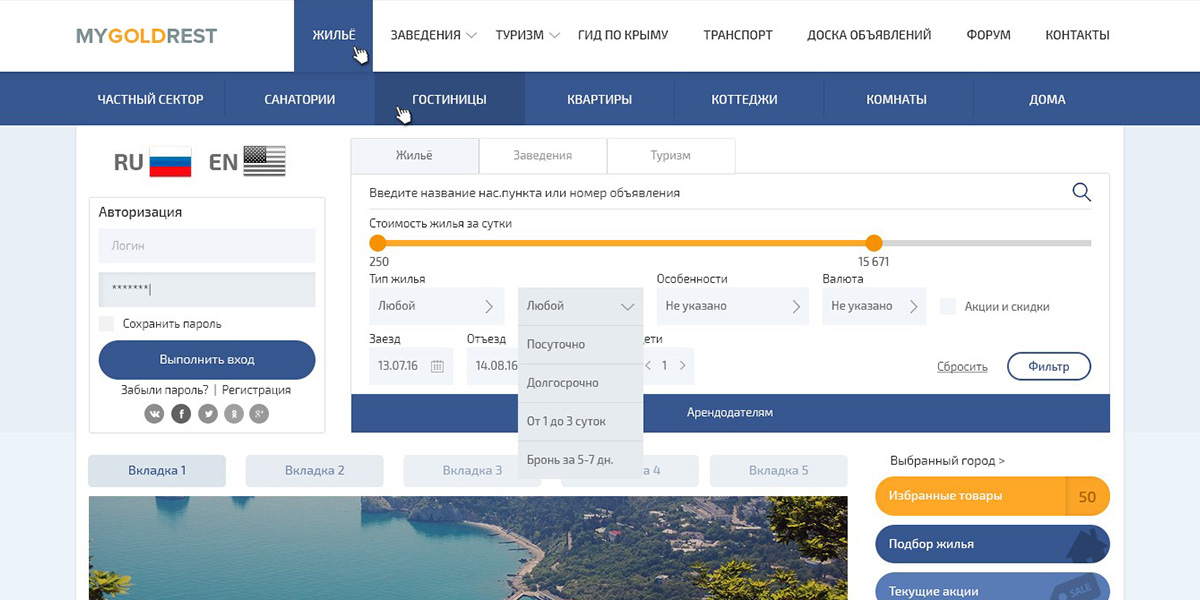Select Гостиницы category
The width and height of the screenshot is (1200, 600).
[x=450, y=99]
